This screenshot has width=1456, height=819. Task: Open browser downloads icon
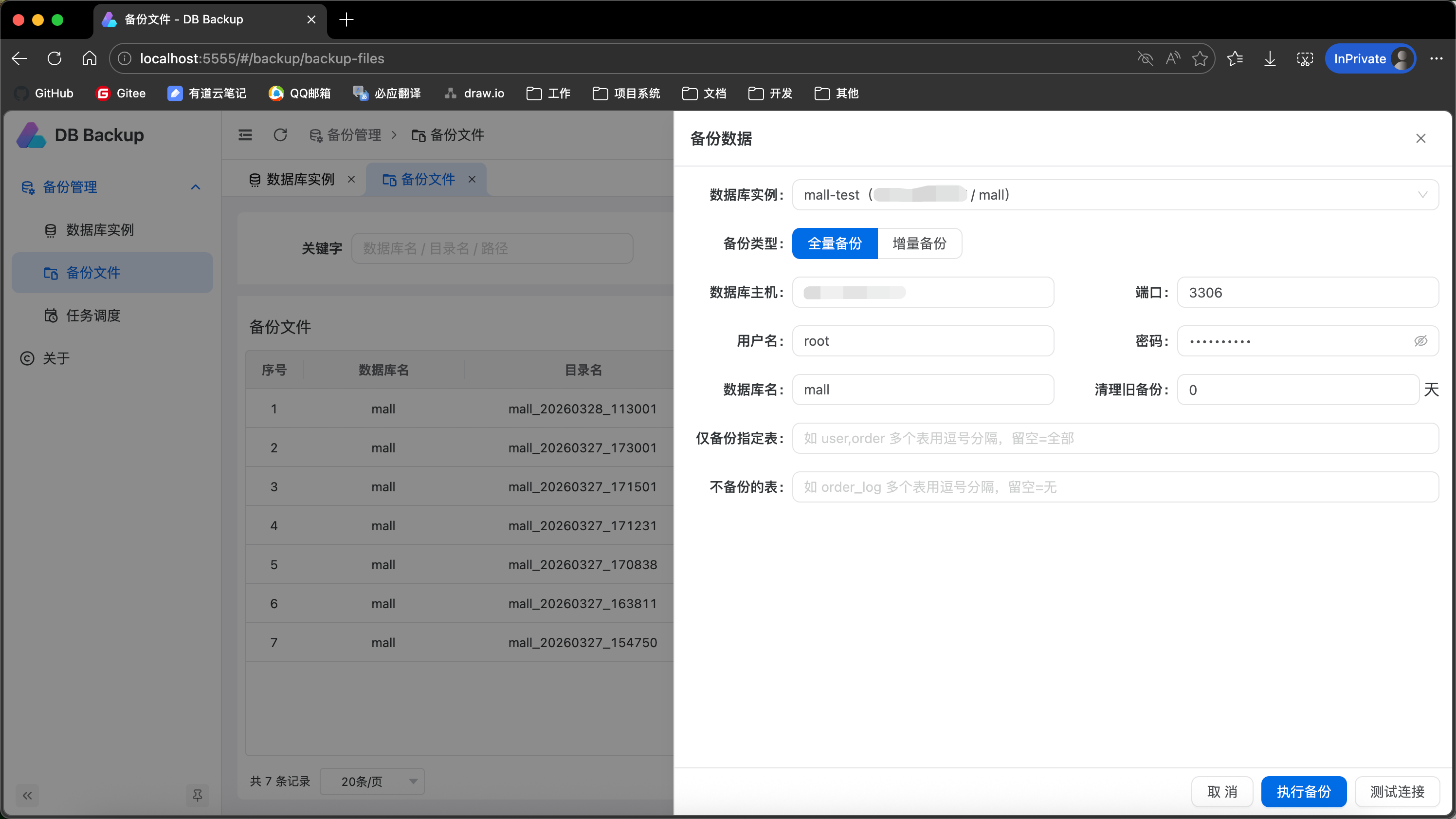tap(1270, 59)
